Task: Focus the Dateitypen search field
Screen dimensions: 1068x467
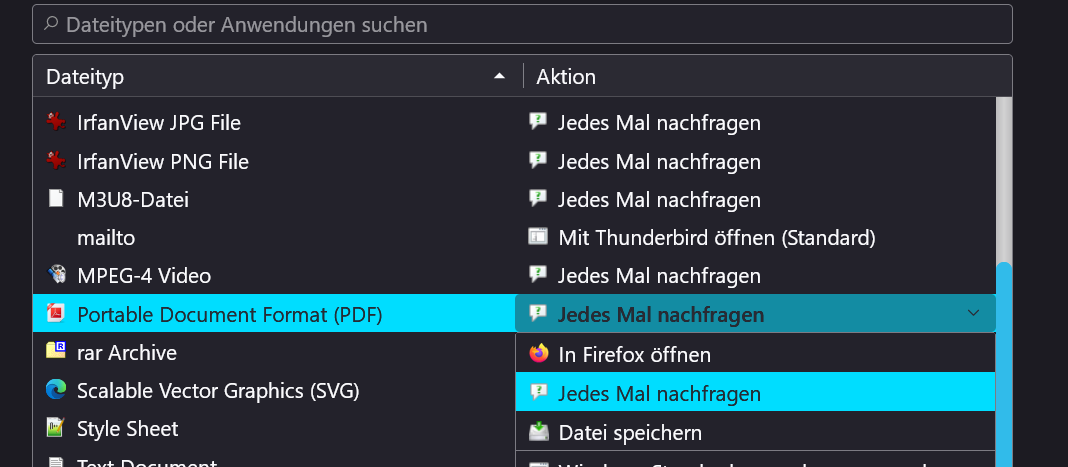Action: (520, 24)
